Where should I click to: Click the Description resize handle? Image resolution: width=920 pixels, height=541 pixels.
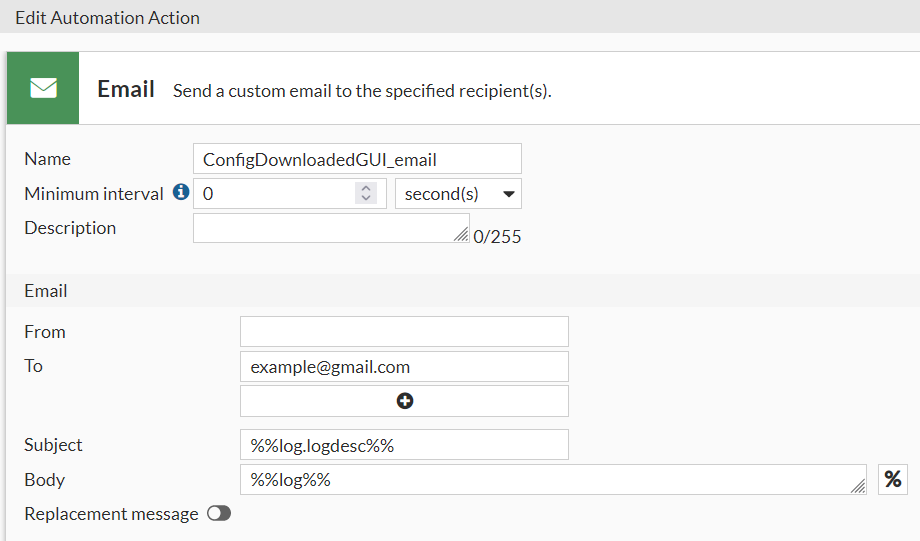tap(460, 235)
